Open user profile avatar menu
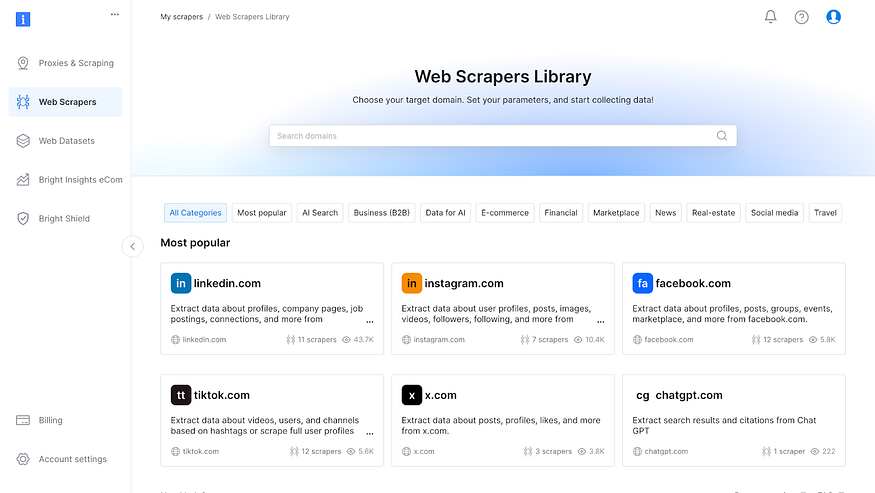Screen dimensions: 875x493 click(833, 17)
